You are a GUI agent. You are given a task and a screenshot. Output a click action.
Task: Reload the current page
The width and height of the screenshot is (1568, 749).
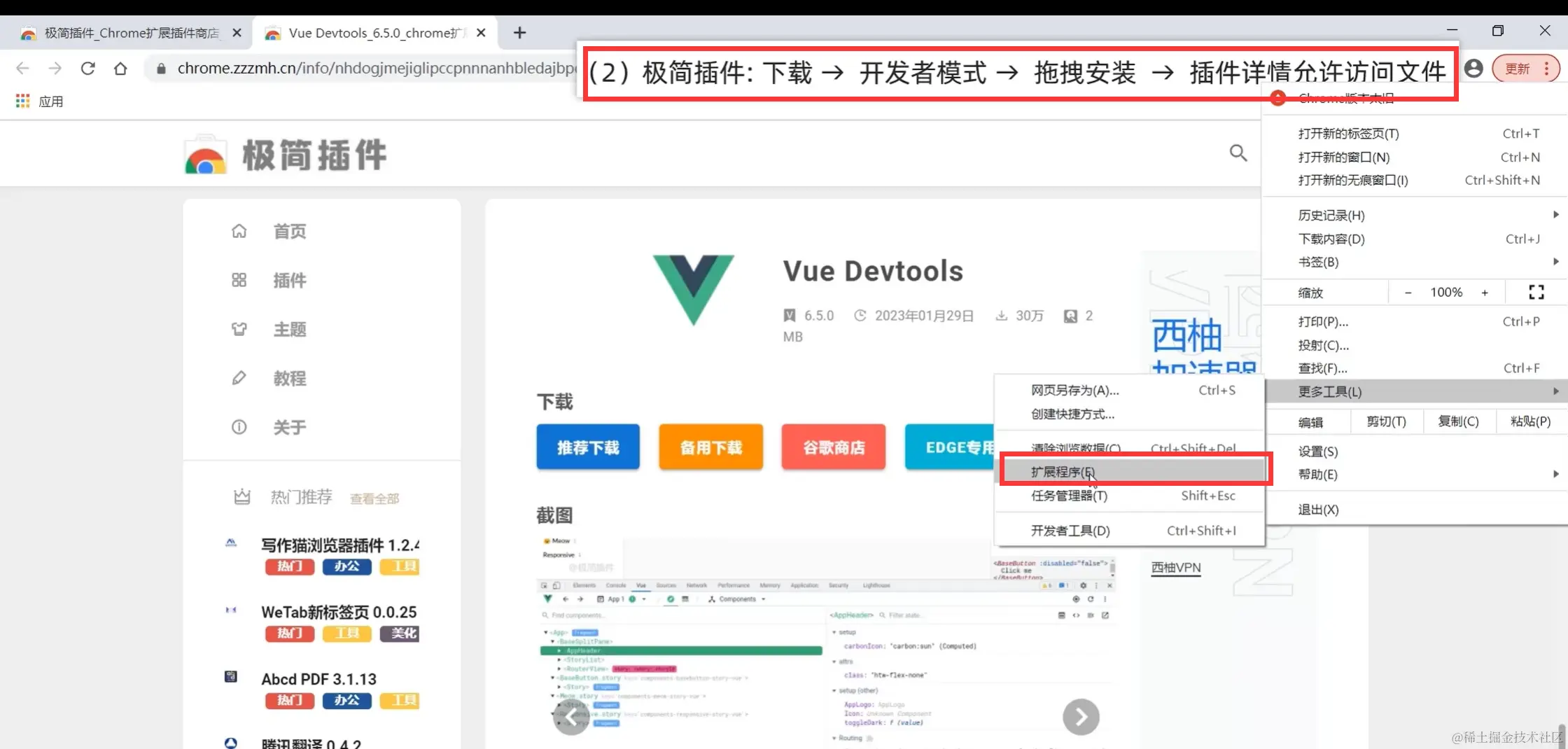[x=87, y=68]
